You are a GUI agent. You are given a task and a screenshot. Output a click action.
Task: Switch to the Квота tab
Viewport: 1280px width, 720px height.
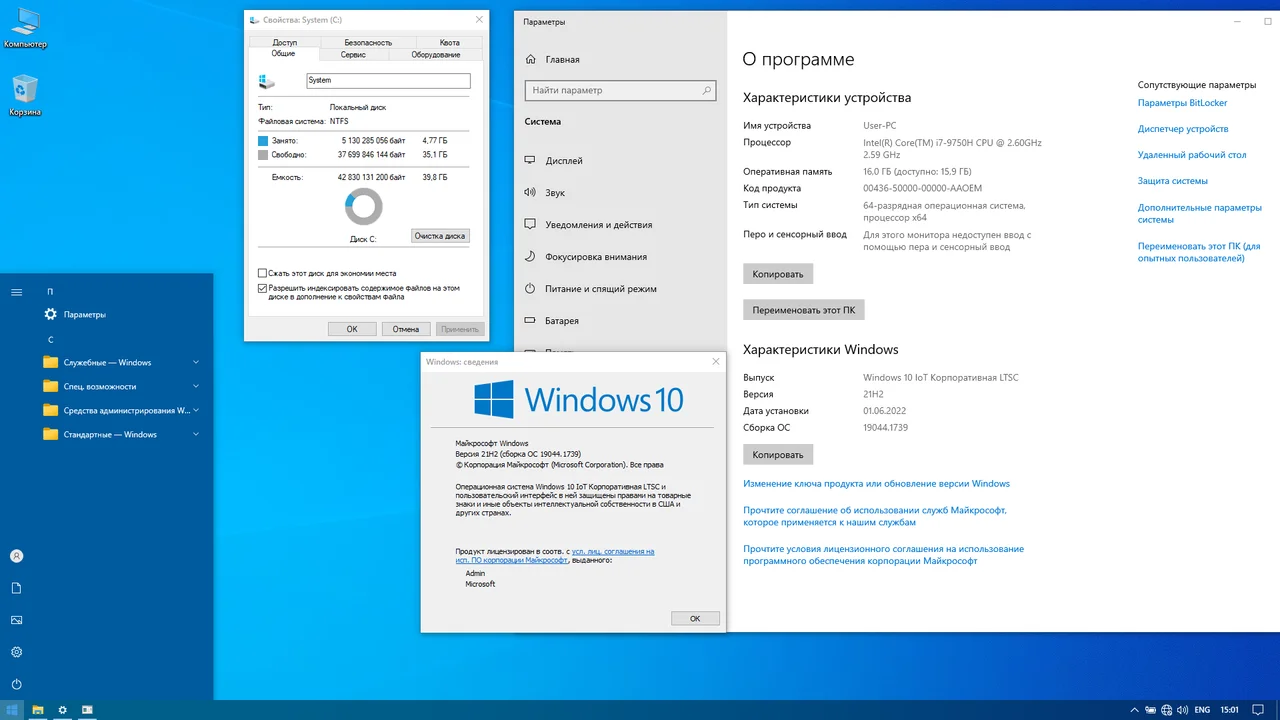[x=449, y=42]
